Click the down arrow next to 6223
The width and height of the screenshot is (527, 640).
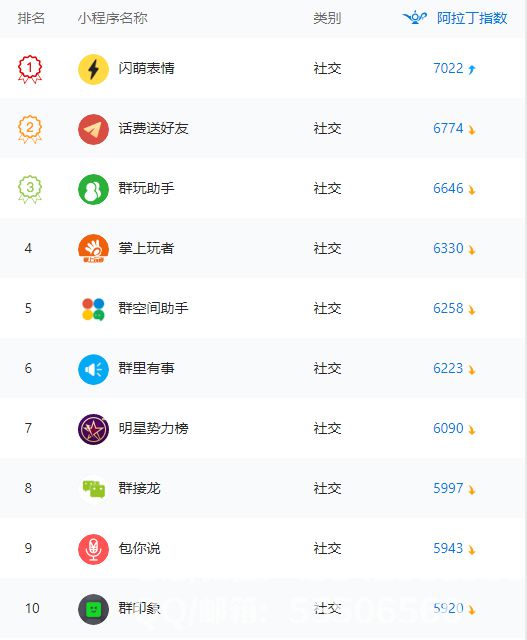(x=471, y=370)
